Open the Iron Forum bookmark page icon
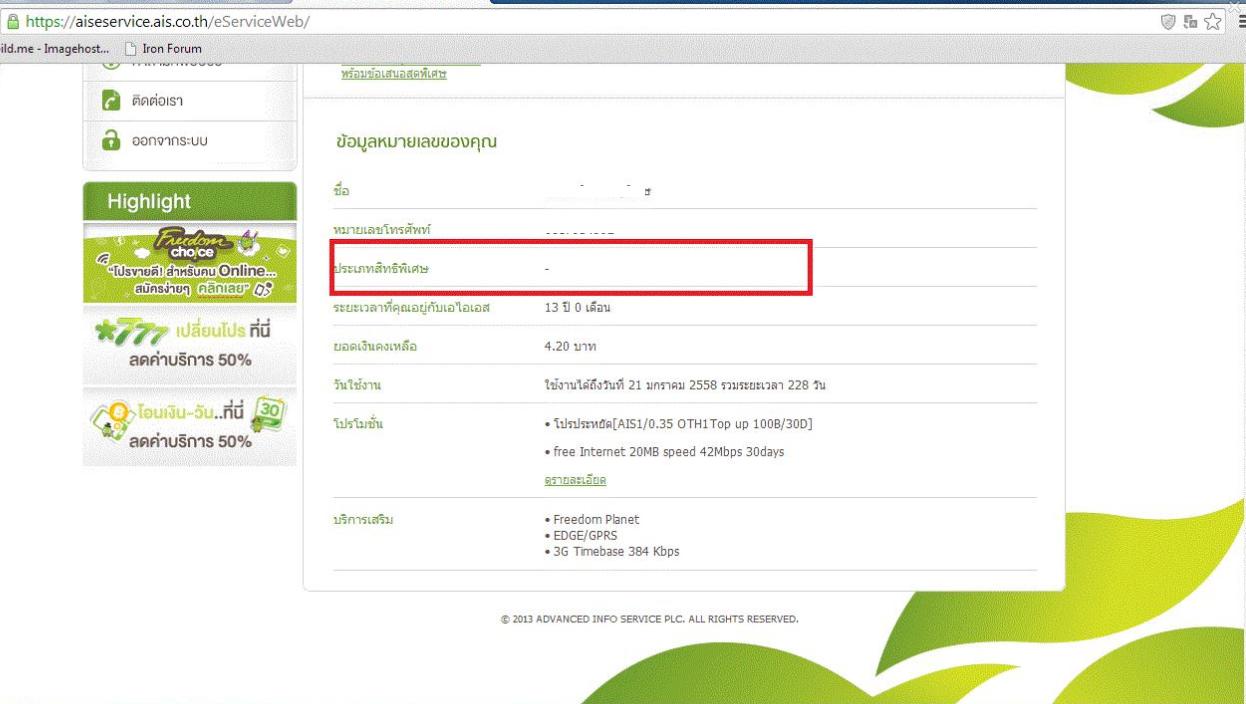This screenshot has width=1246, height=704. click(x=130, y=49)
